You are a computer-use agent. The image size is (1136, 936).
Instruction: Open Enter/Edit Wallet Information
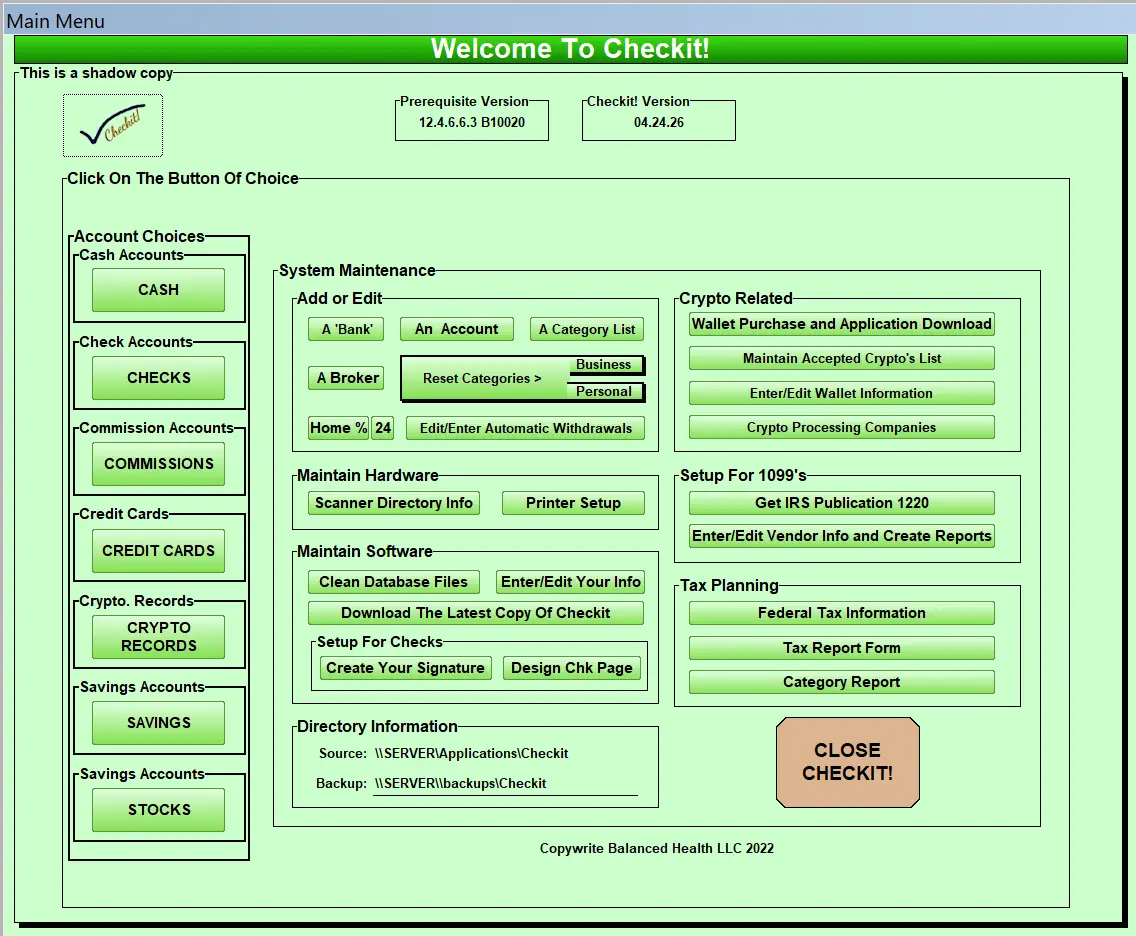[841, 393]
